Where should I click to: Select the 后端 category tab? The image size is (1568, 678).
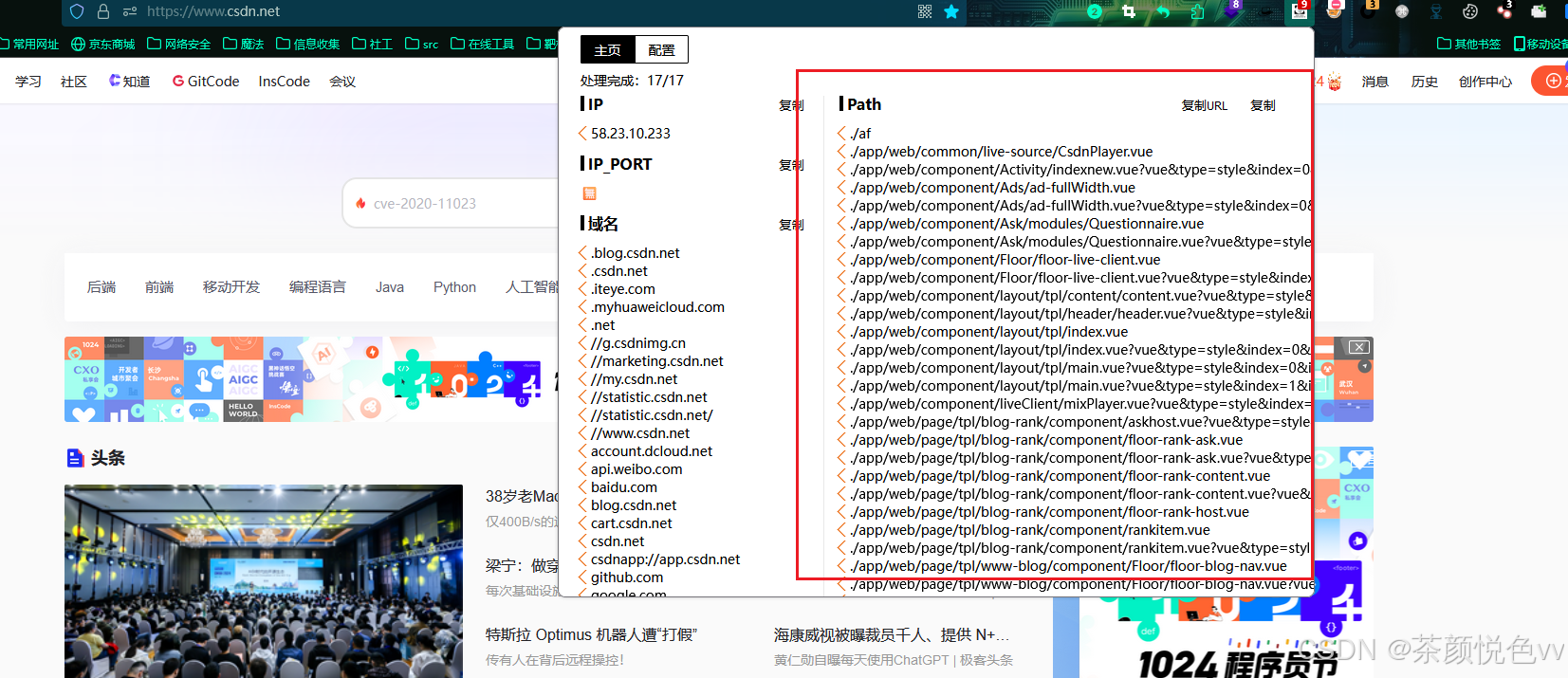tap(101, 287)
